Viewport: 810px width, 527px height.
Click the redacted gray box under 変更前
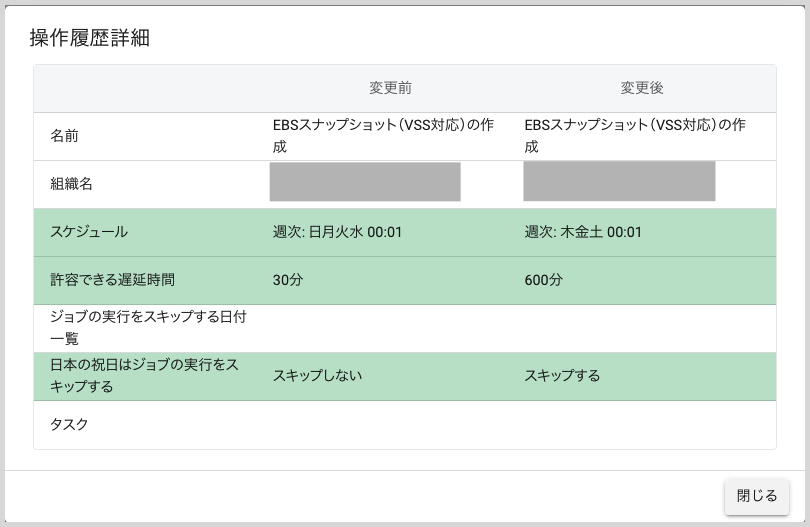pos(365,182)
